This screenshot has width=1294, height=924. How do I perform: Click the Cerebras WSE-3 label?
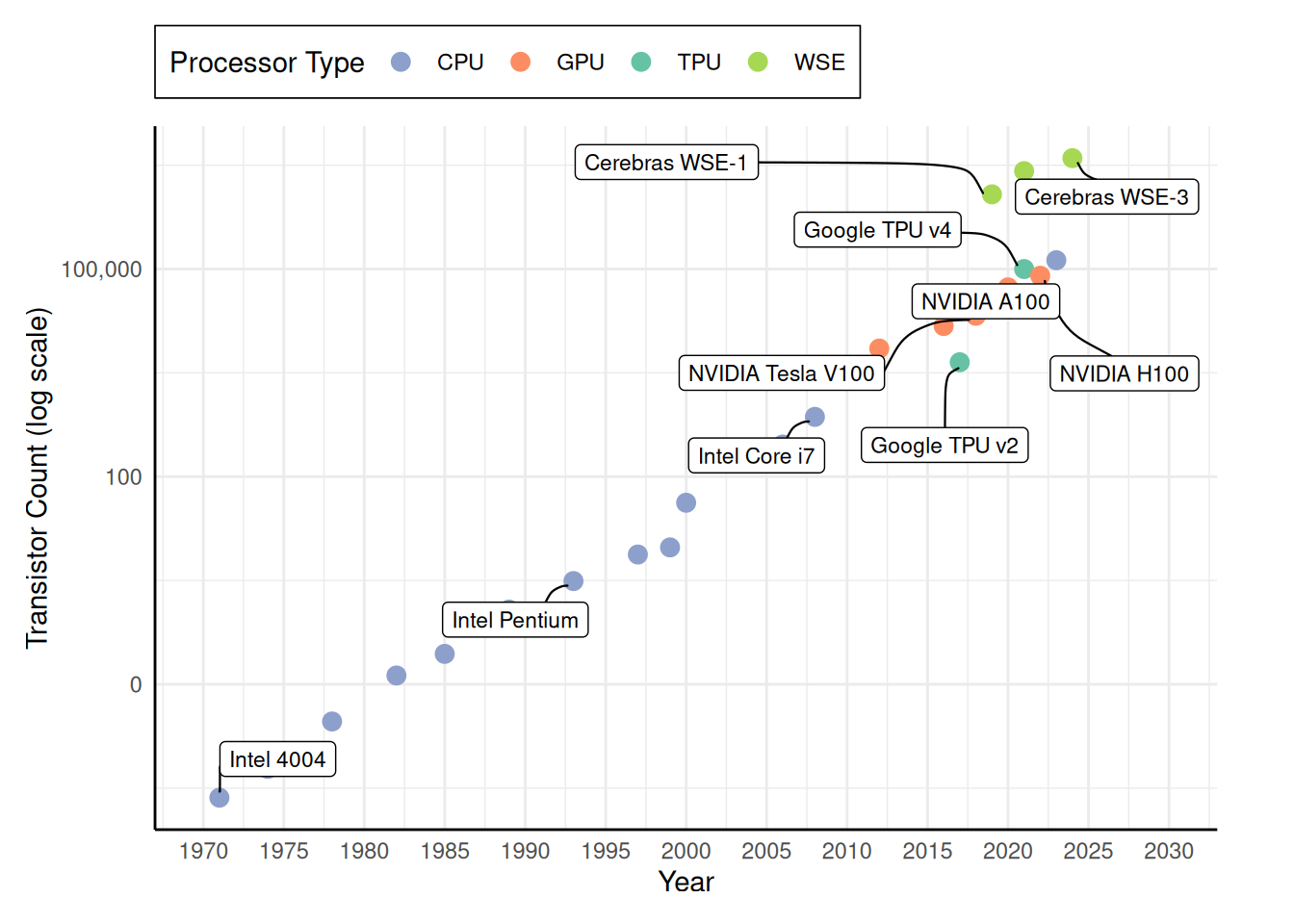click(x=1106, y=197)
